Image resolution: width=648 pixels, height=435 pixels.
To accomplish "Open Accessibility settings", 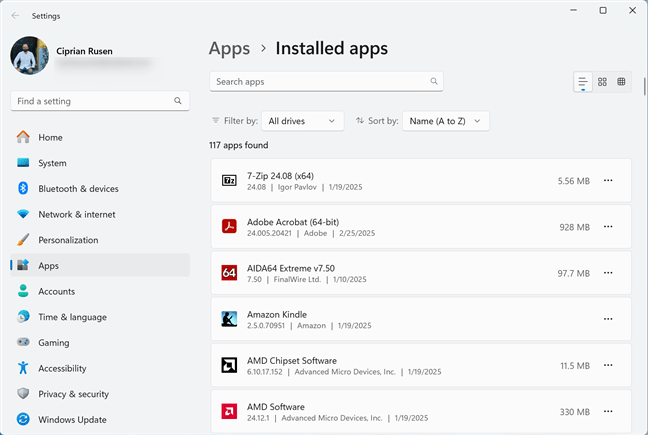I will tap(100, 368).
